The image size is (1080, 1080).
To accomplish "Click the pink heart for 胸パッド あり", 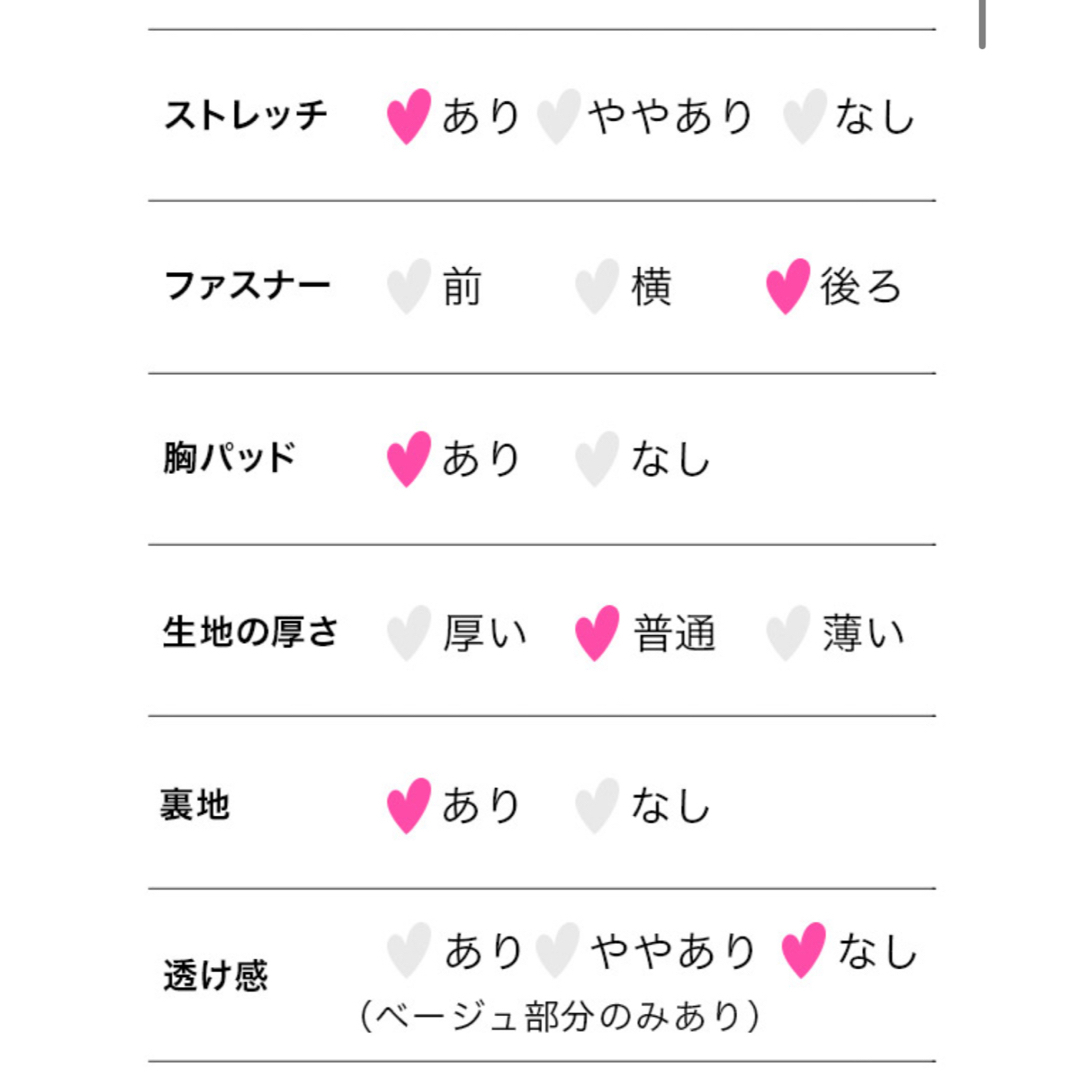I will click(409, 459).
